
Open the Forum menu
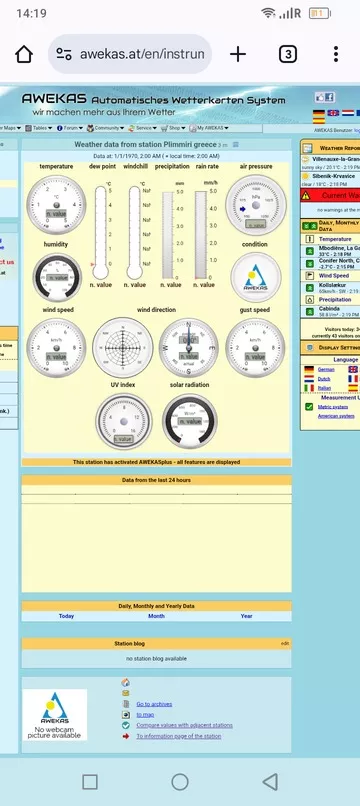coord(70,128)
